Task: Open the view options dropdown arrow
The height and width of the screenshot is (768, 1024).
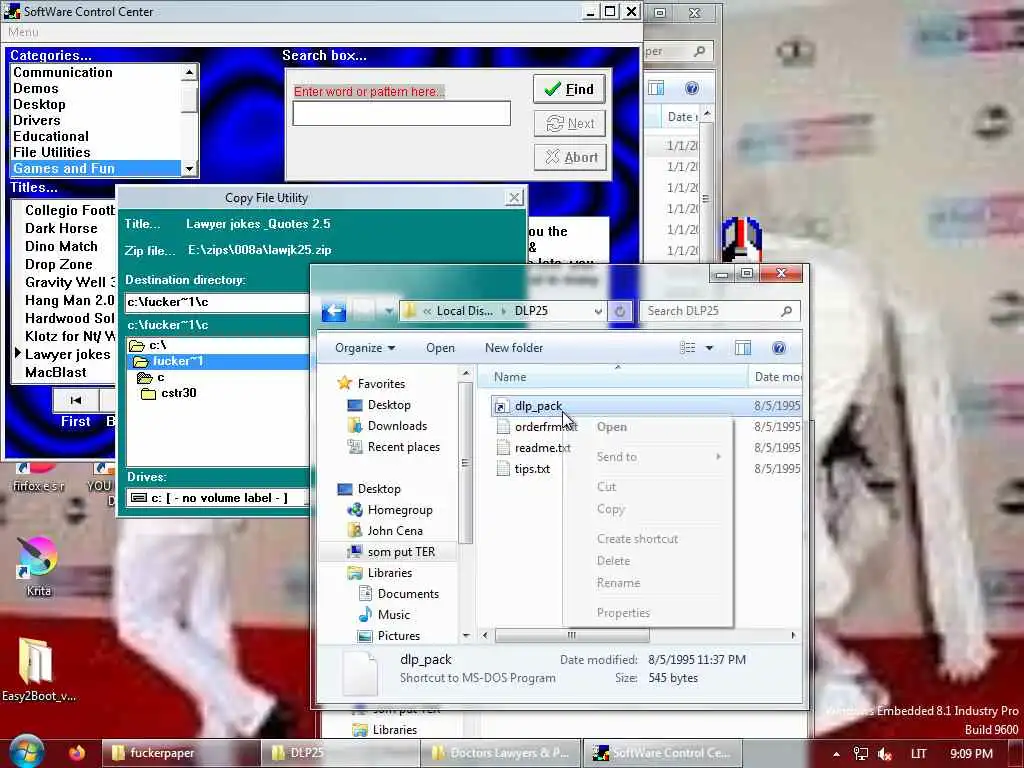Action: [x=709, y=348]
